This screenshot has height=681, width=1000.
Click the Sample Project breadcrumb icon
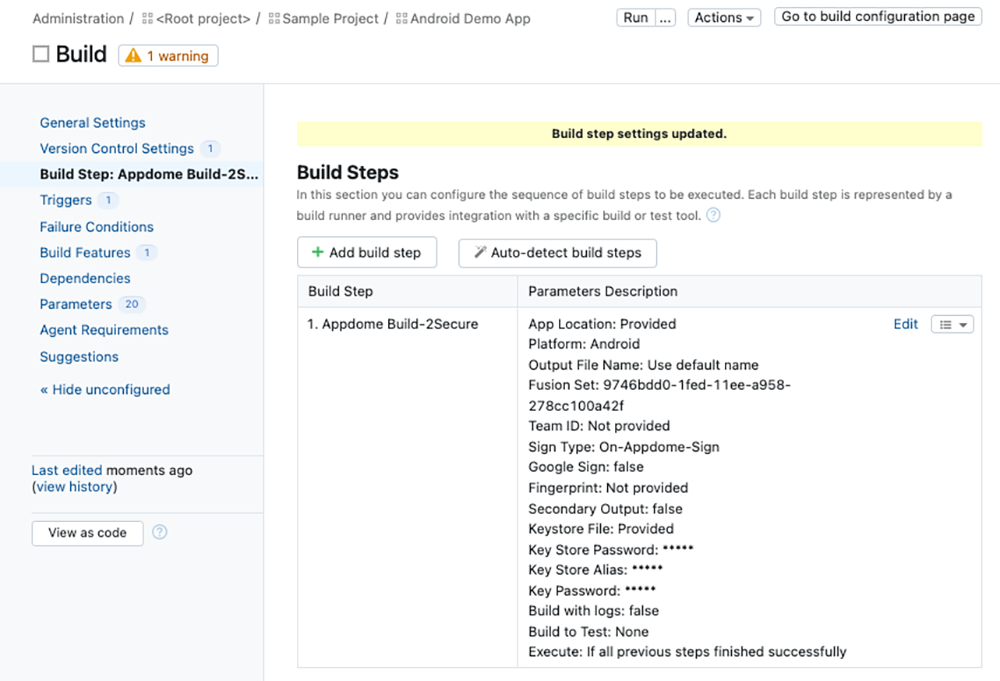(x=275, y=18)
